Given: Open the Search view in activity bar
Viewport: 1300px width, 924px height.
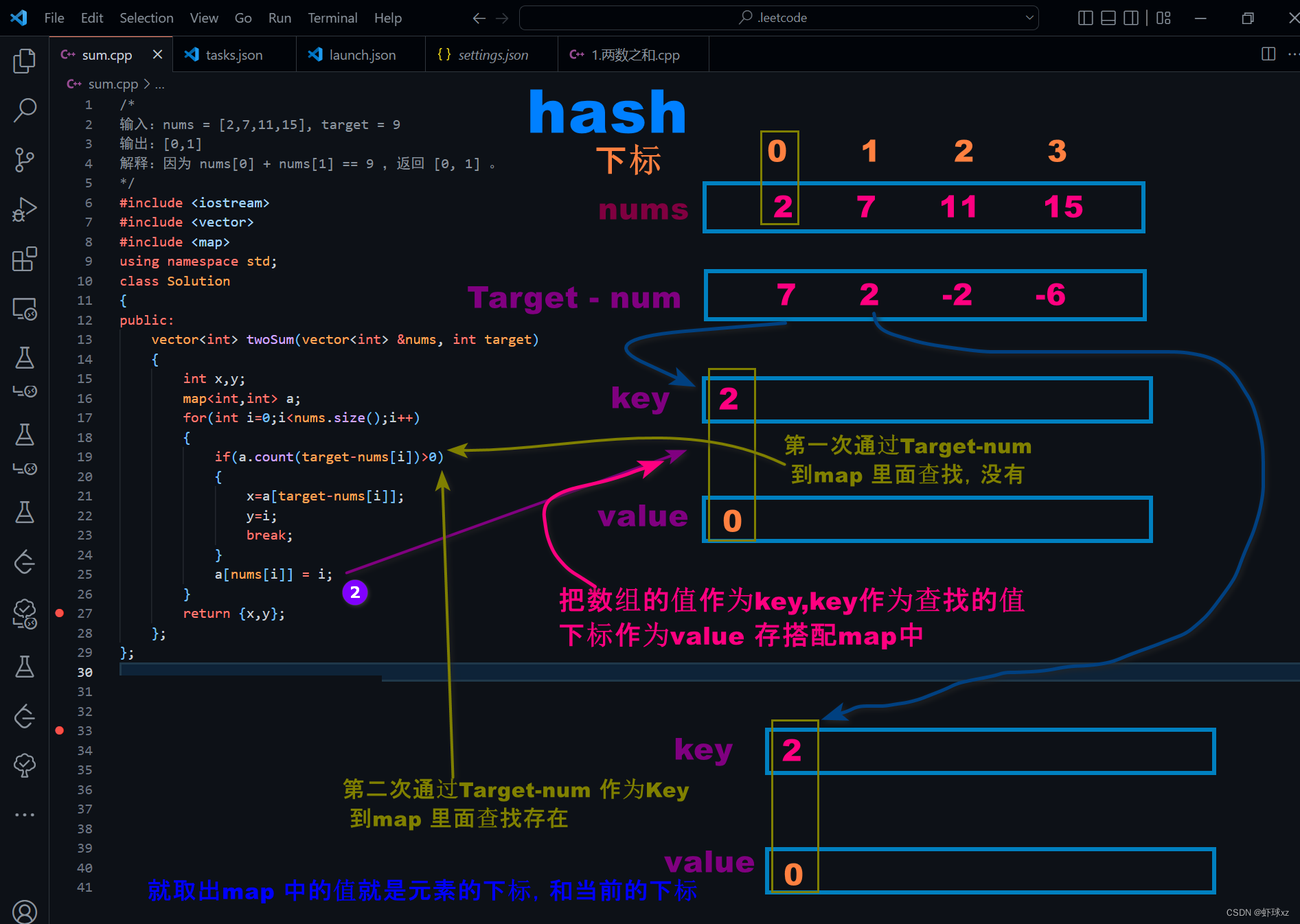Looking at the screenshot, I should (25, 111).
